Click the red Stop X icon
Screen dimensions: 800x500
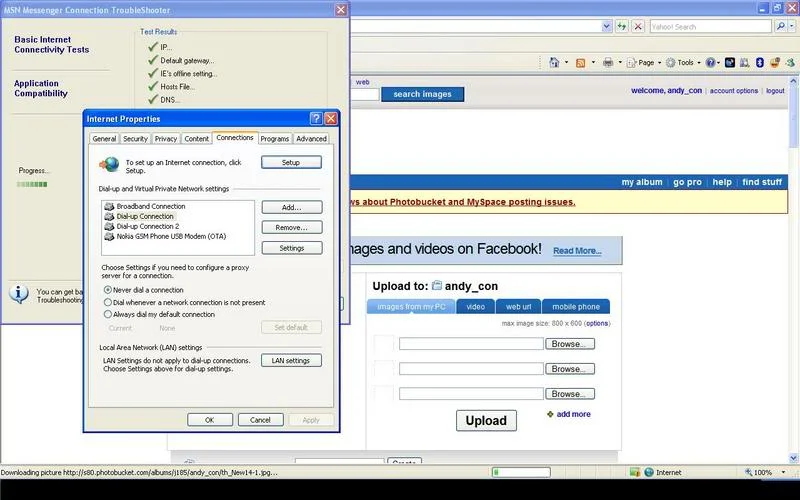click(x=638, y=27)
